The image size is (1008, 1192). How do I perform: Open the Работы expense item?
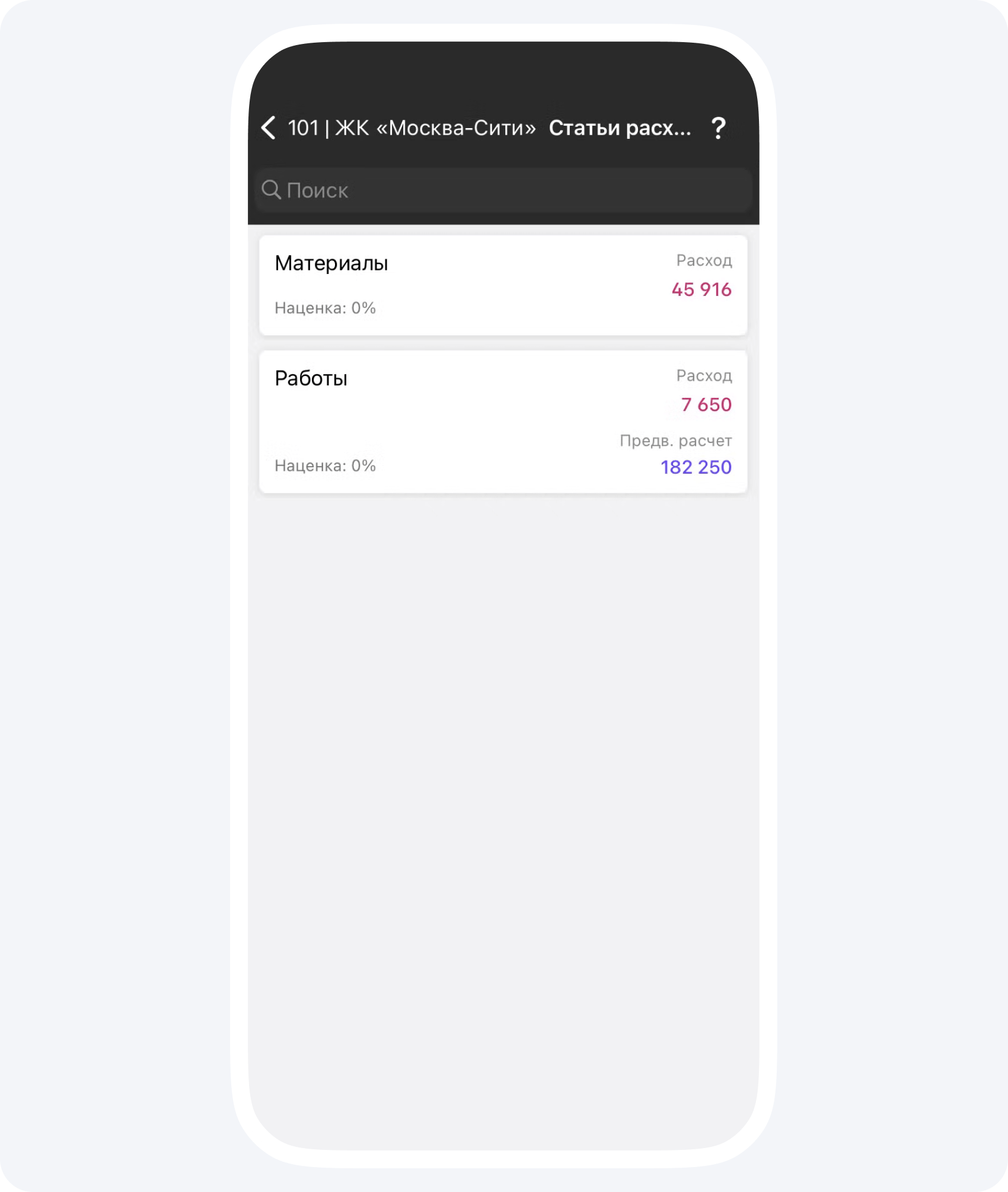311,378
